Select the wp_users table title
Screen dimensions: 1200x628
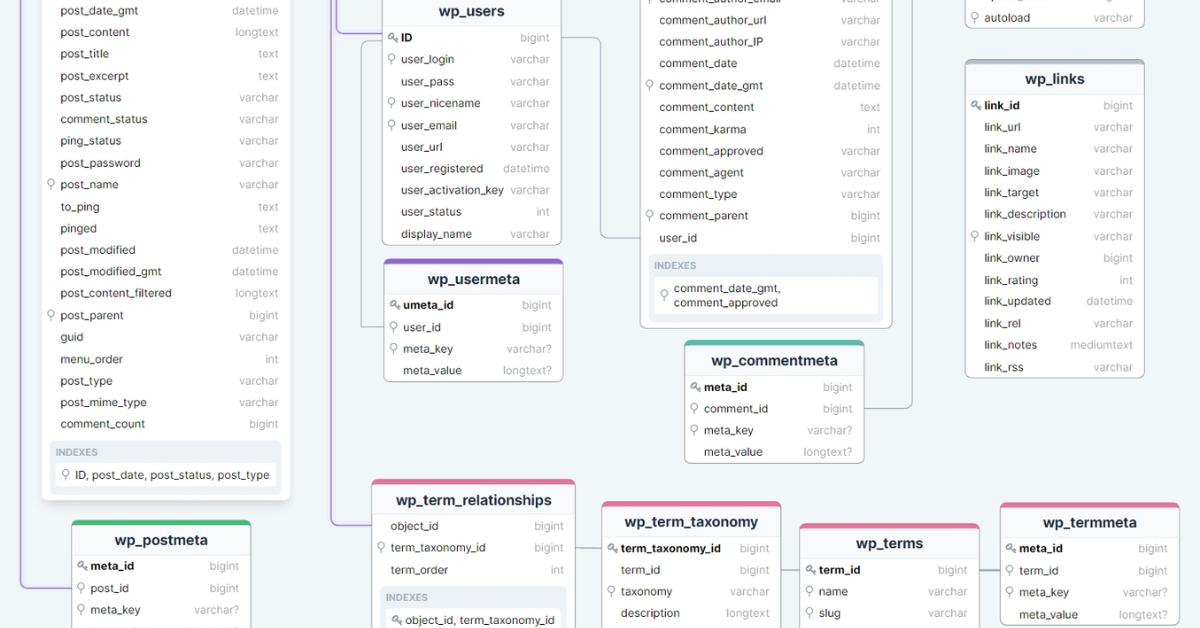point(471,12)
